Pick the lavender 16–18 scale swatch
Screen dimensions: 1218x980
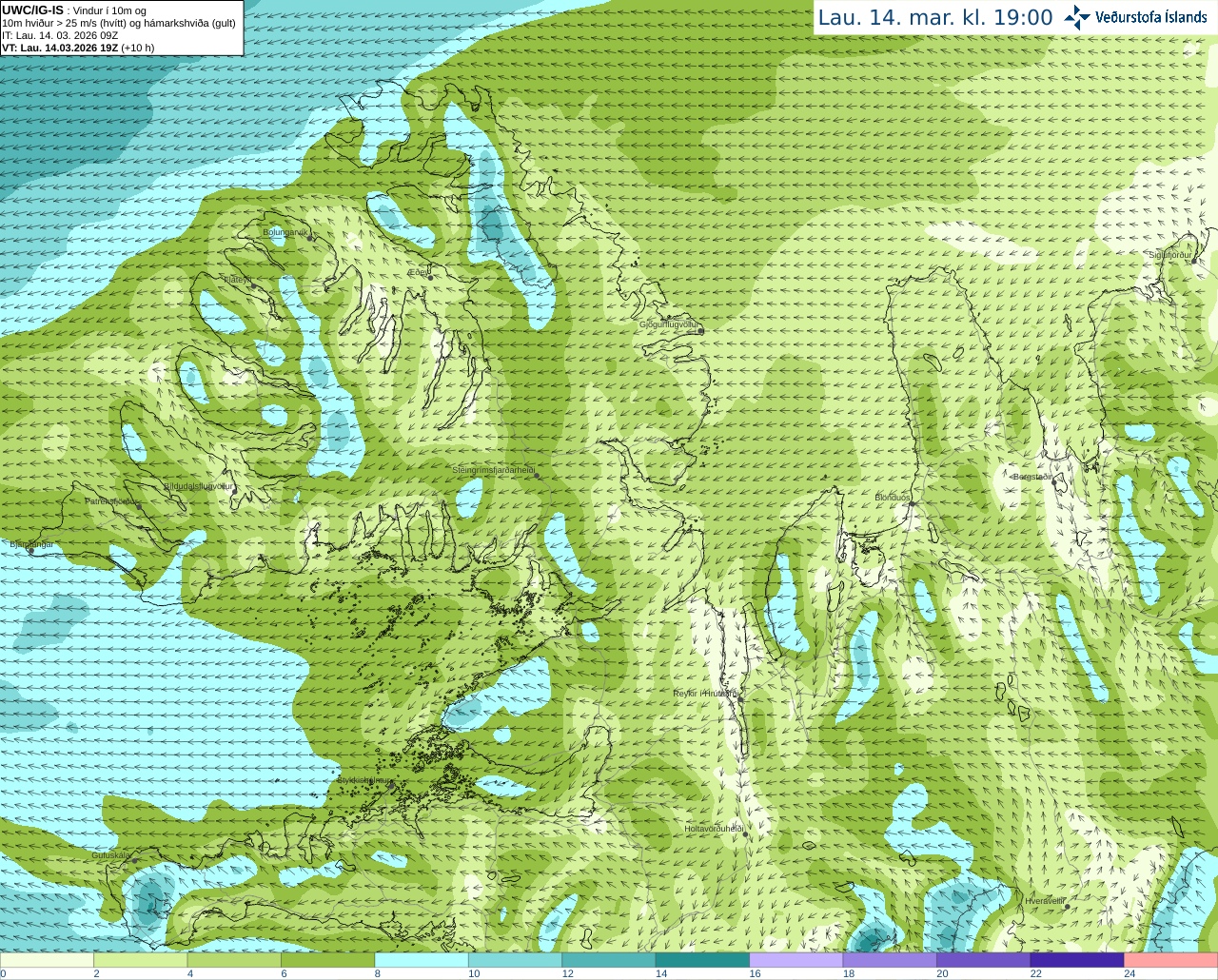click(x=796, y=960)
